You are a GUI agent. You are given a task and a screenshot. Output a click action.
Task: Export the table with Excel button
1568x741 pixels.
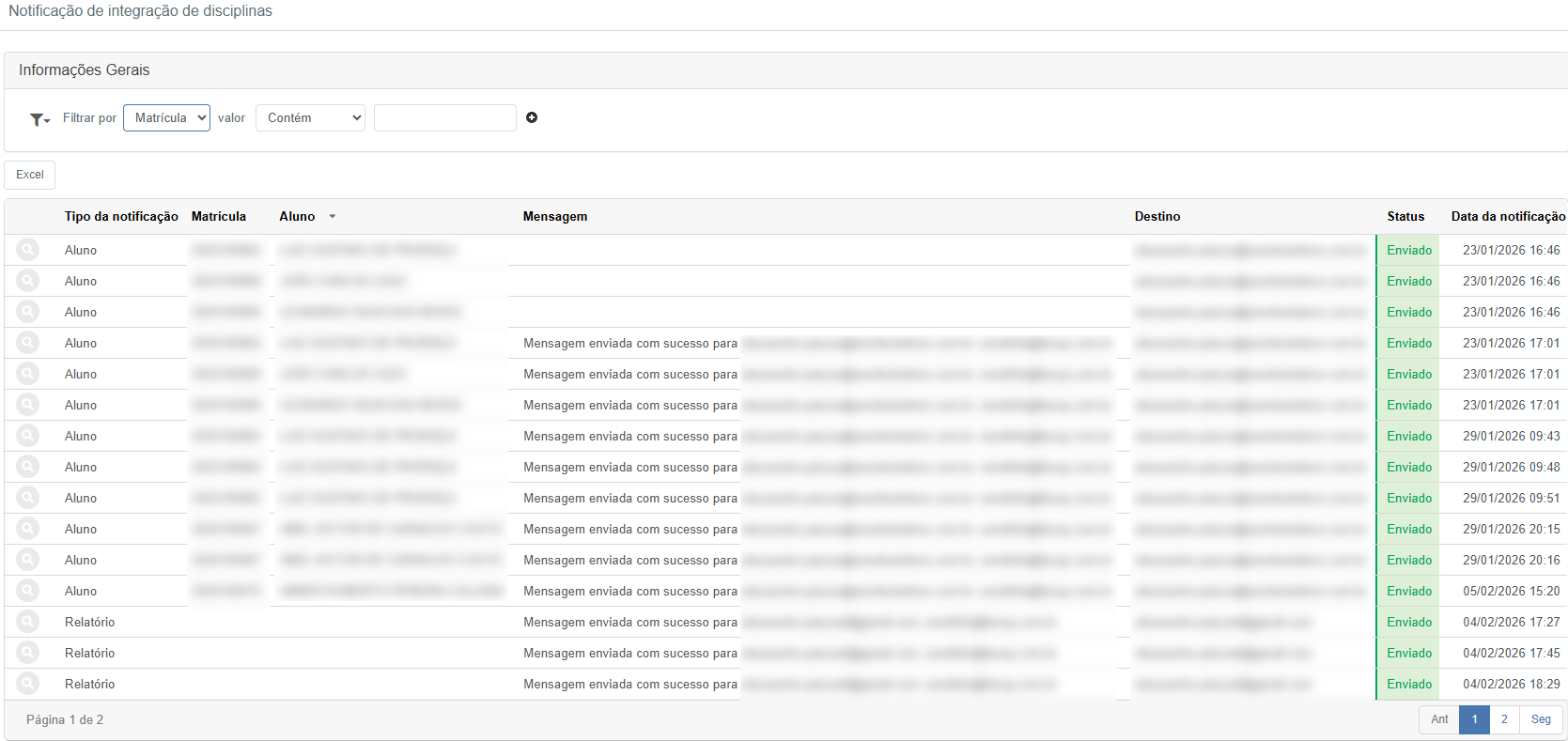tap(30, 175)
